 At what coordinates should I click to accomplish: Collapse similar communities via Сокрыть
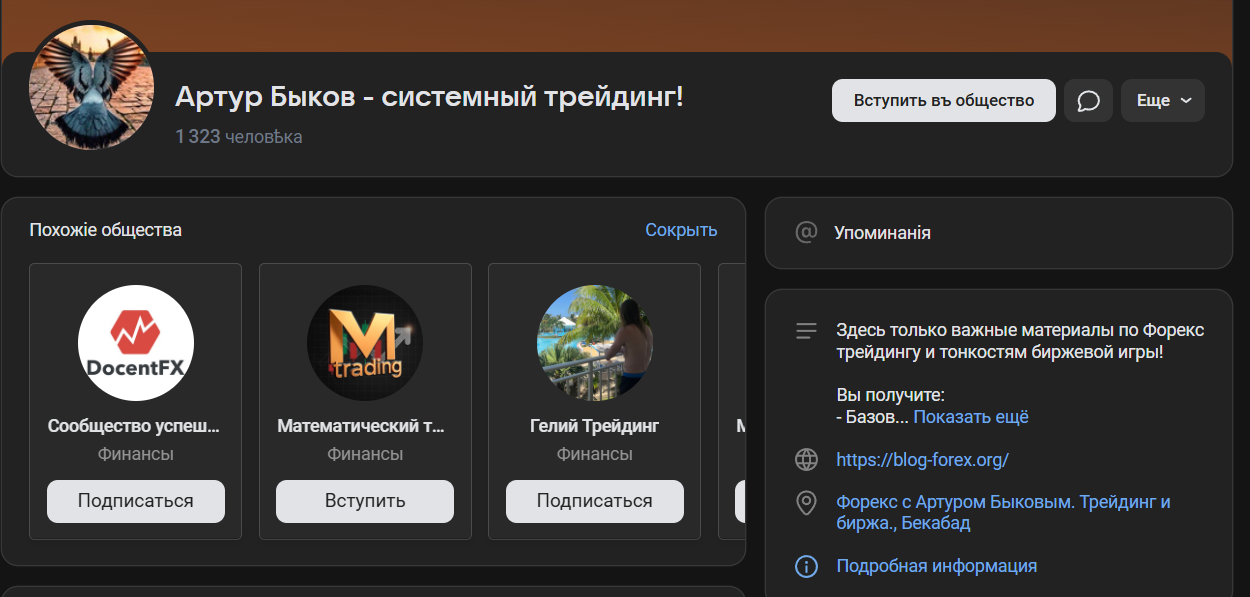(x=680, y=230)
